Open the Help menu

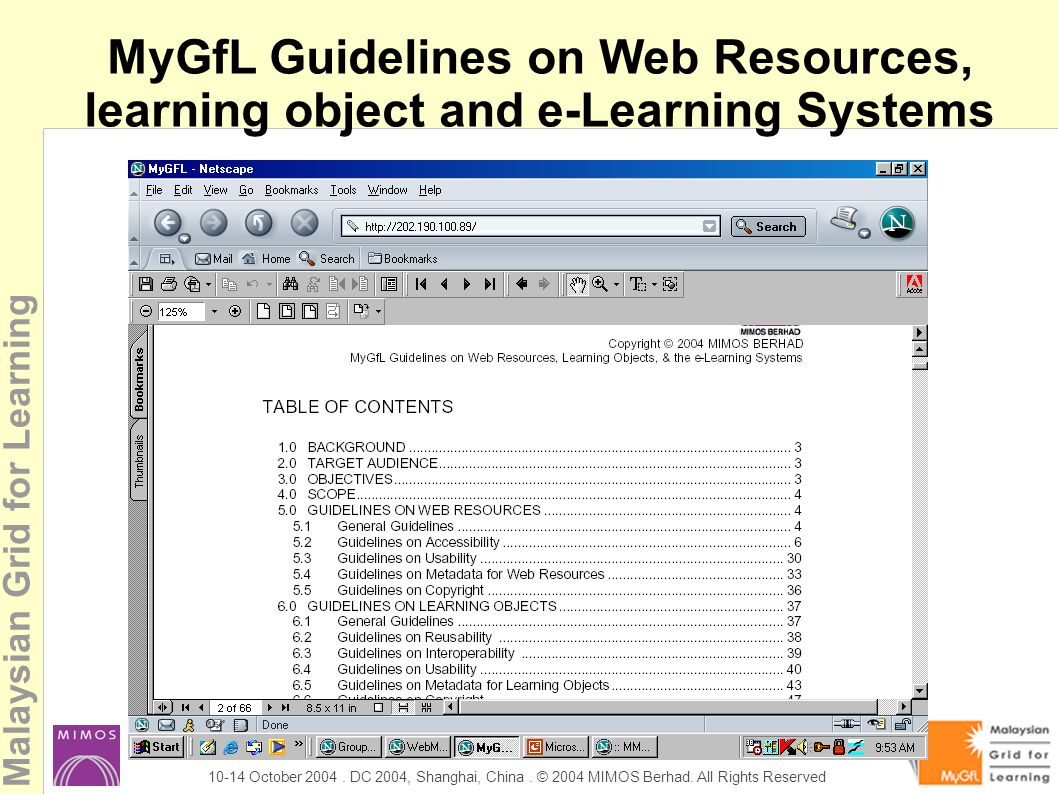pyautogui.click(x=430, y=190)
